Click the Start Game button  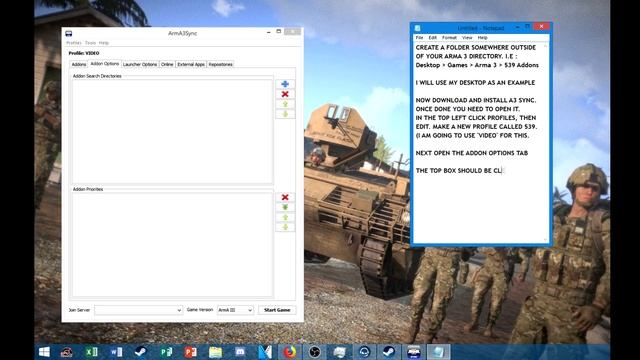pyautogui.click(x=277, y=310)
